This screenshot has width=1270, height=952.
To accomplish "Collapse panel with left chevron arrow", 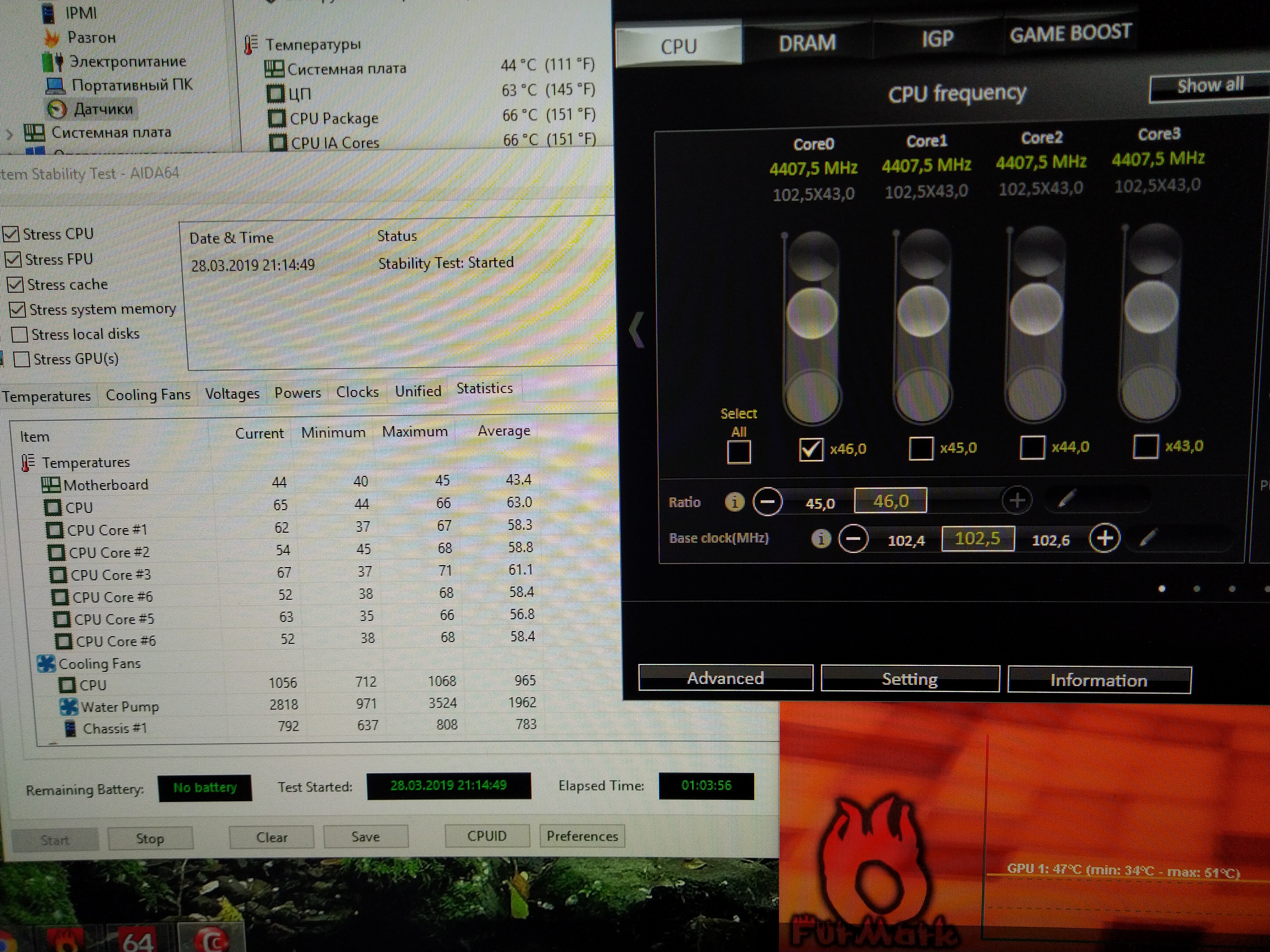I will [636, 329].
